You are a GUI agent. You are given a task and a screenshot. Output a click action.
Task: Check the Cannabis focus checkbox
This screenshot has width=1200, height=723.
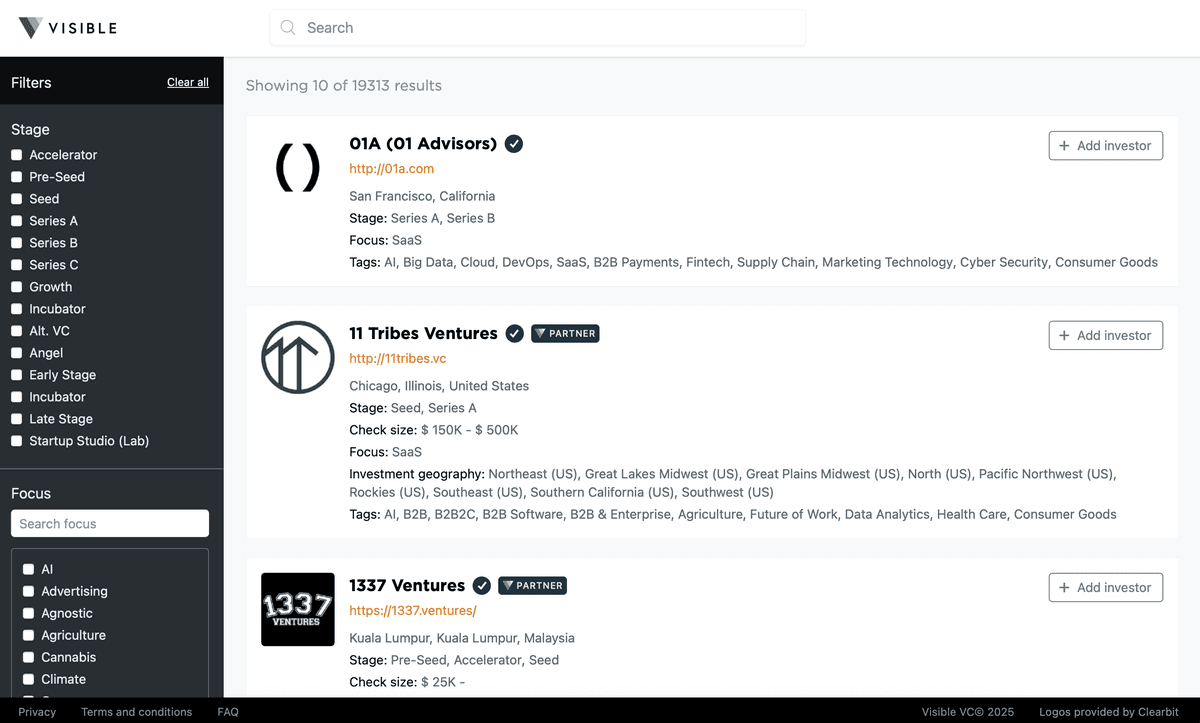(28, 656)
